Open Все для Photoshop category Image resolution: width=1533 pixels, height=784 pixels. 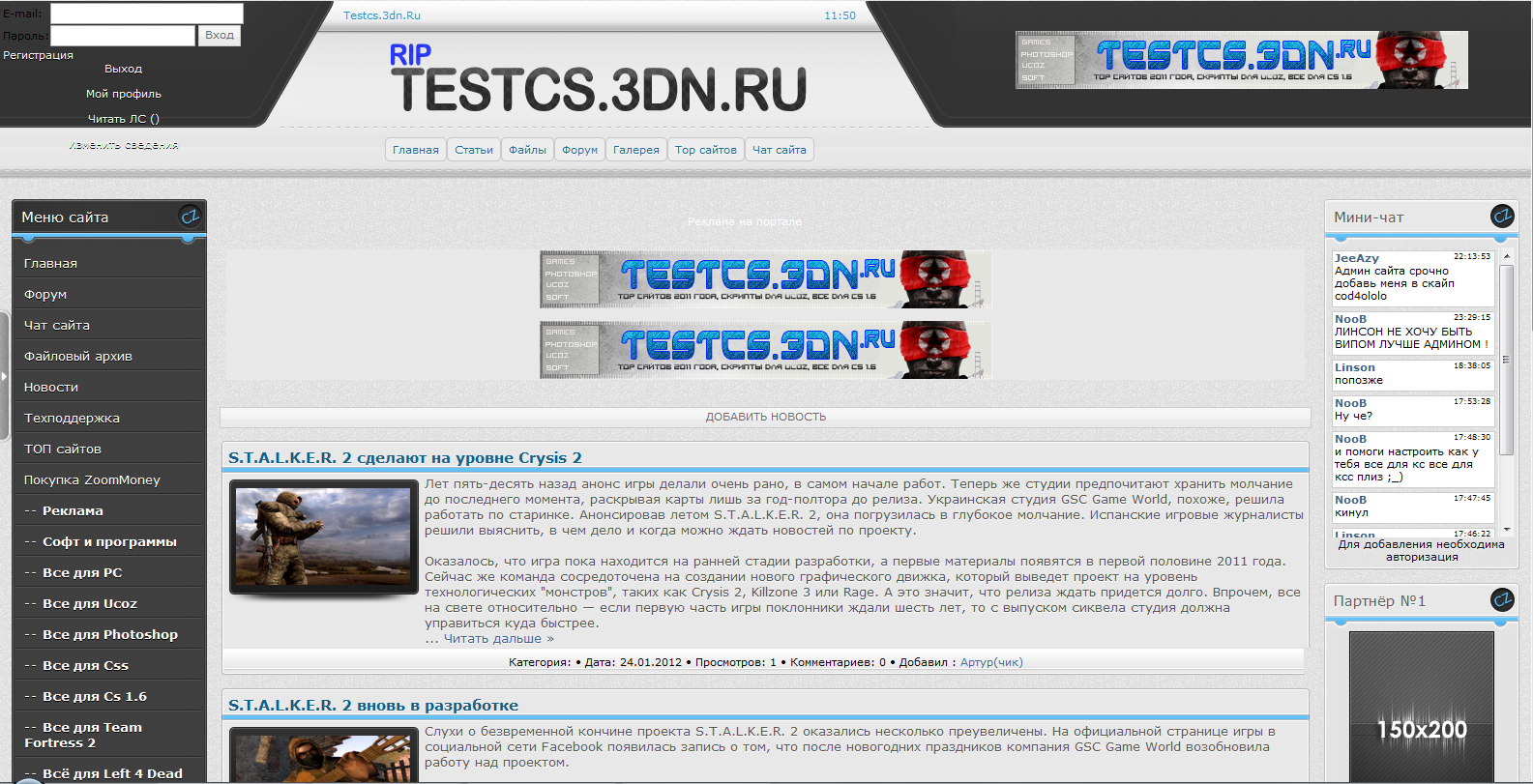(109, 634)
